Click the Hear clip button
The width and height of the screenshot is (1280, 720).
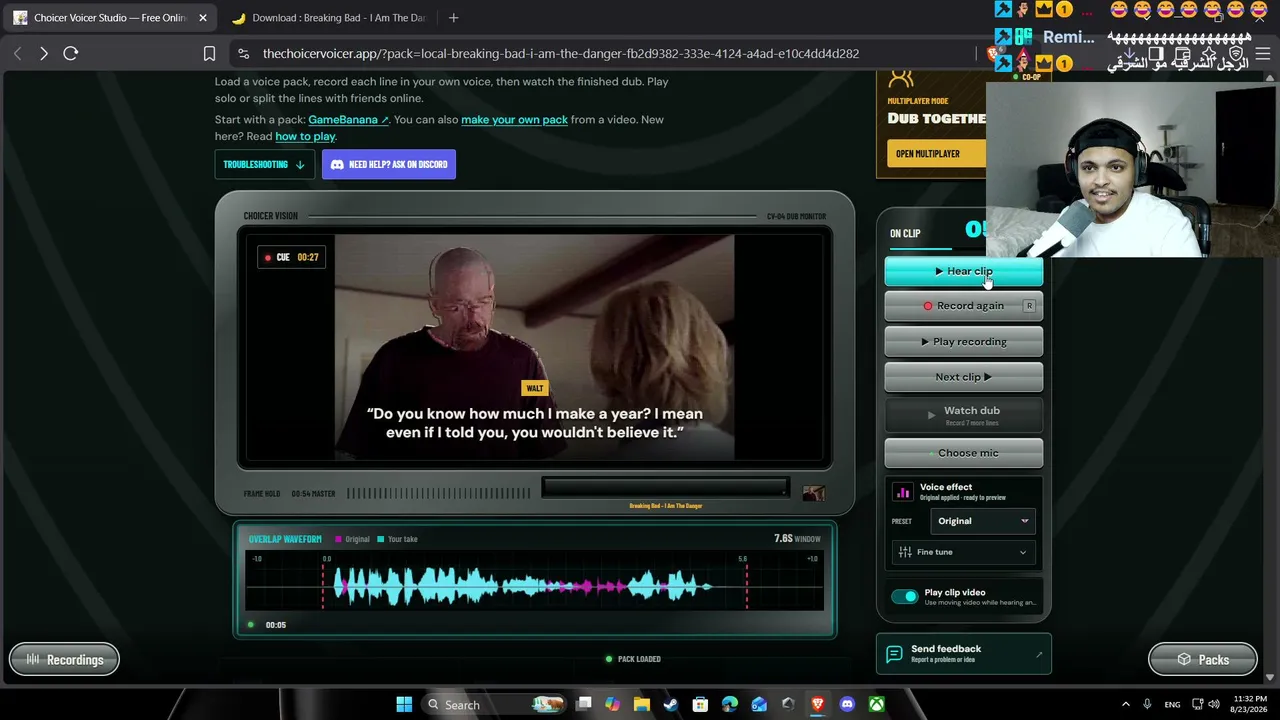(963, 271)
